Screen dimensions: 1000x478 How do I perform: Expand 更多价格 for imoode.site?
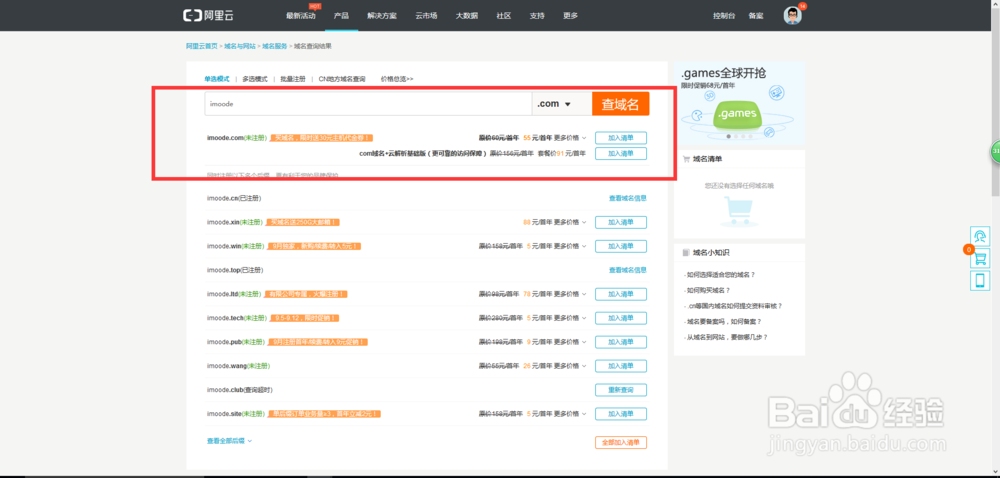click(570, 414)
